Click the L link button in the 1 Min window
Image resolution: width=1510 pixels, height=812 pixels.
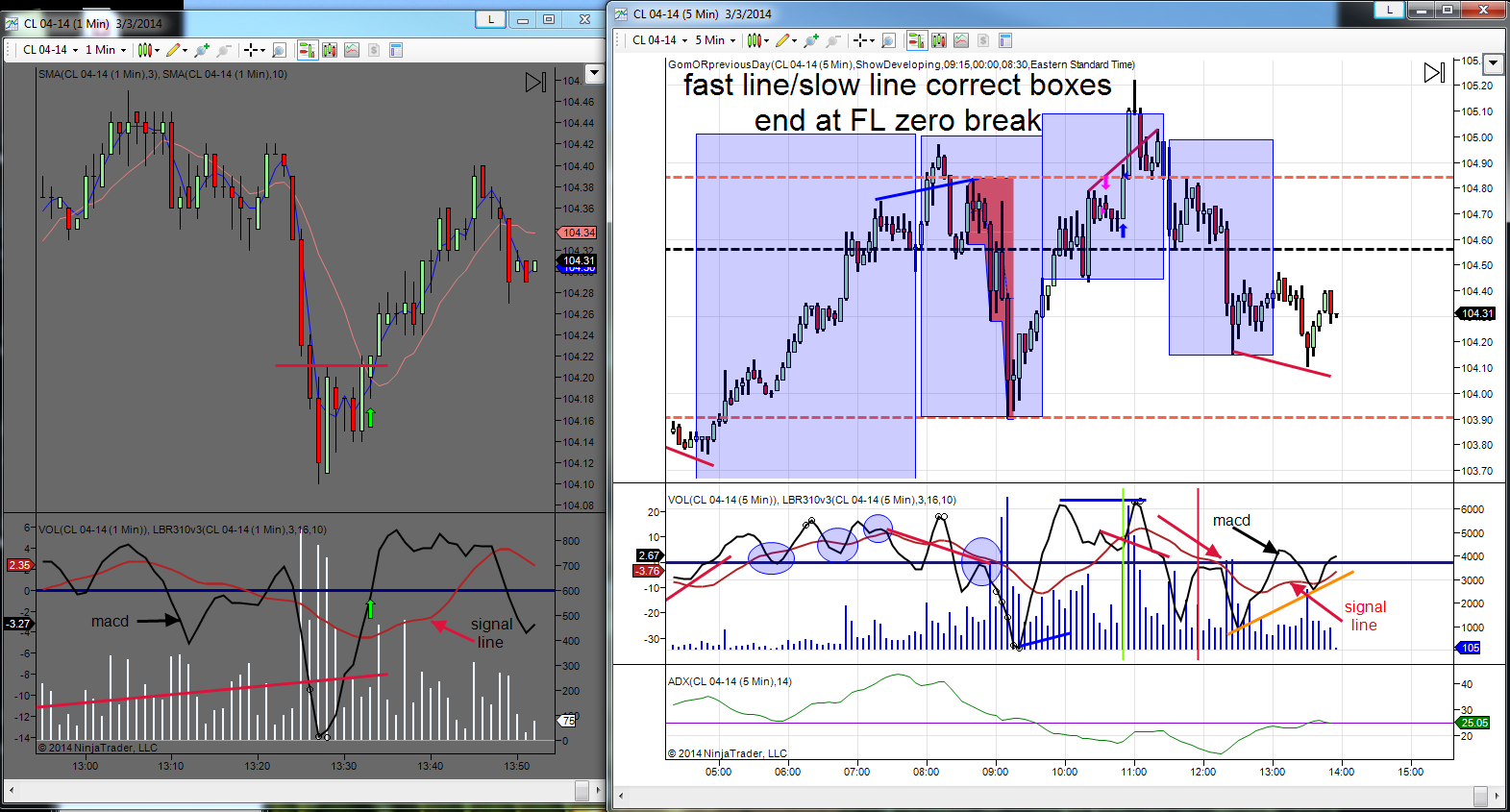pos(491,19)
